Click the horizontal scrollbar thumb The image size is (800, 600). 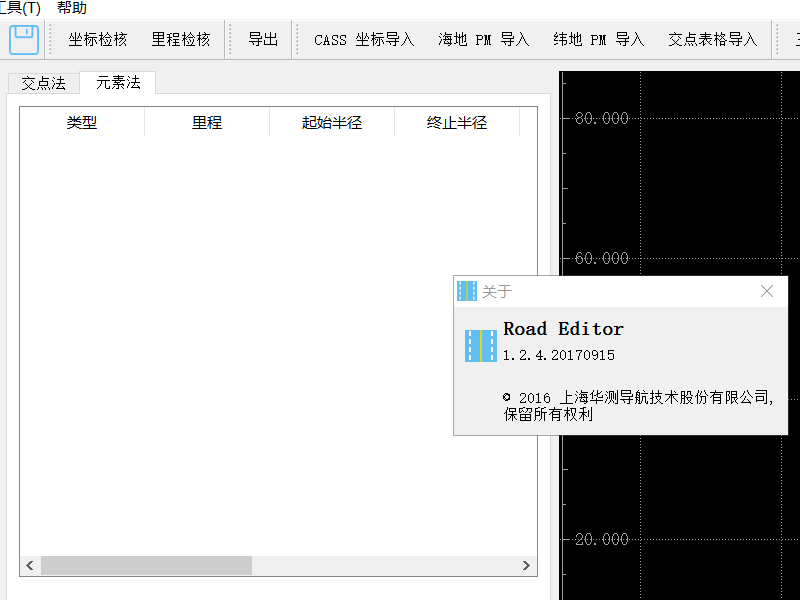click(x=146, y=565)
